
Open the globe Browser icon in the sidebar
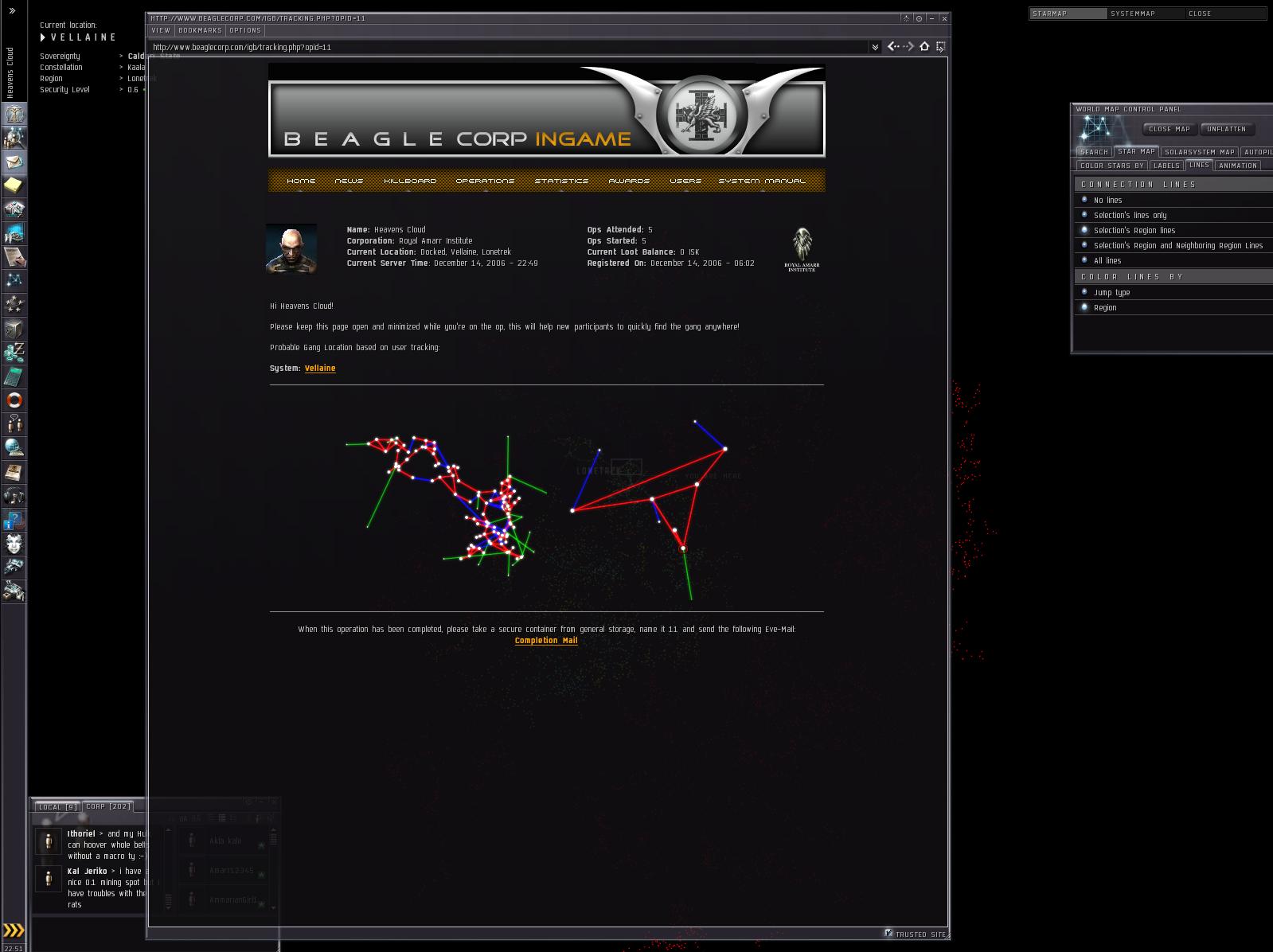(x=14, y=448)
